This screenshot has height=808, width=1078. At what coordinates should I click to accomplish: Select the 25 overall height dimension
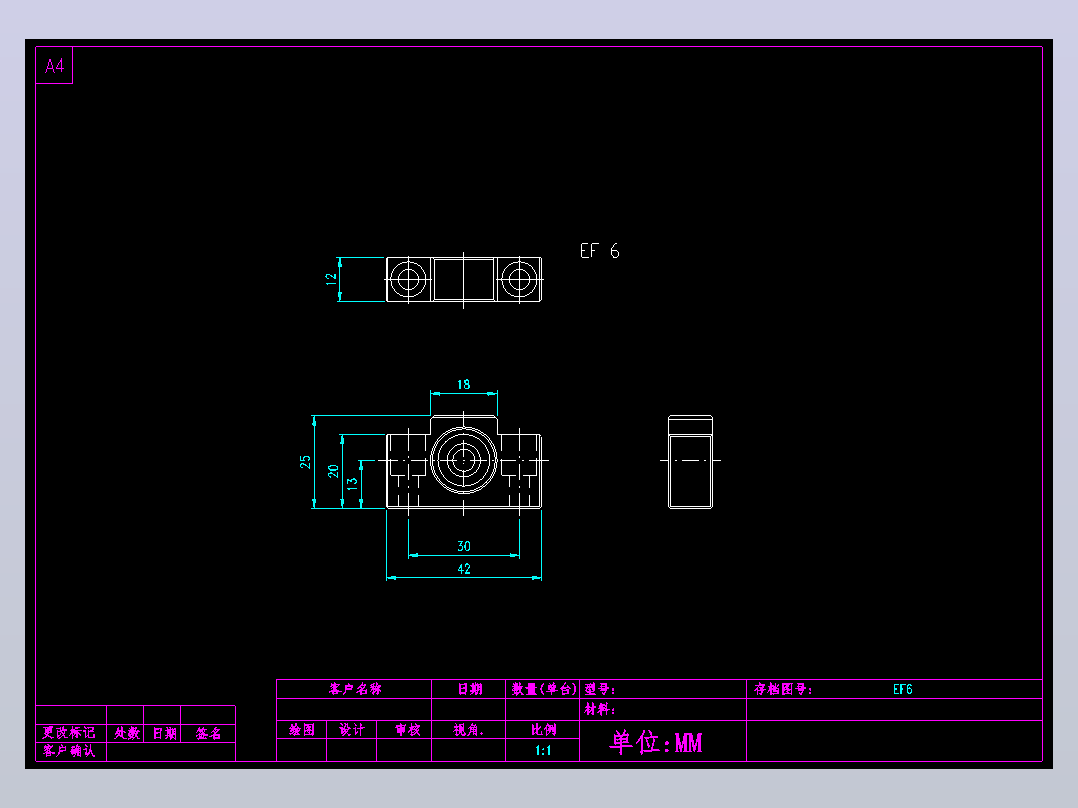point(305,462)
